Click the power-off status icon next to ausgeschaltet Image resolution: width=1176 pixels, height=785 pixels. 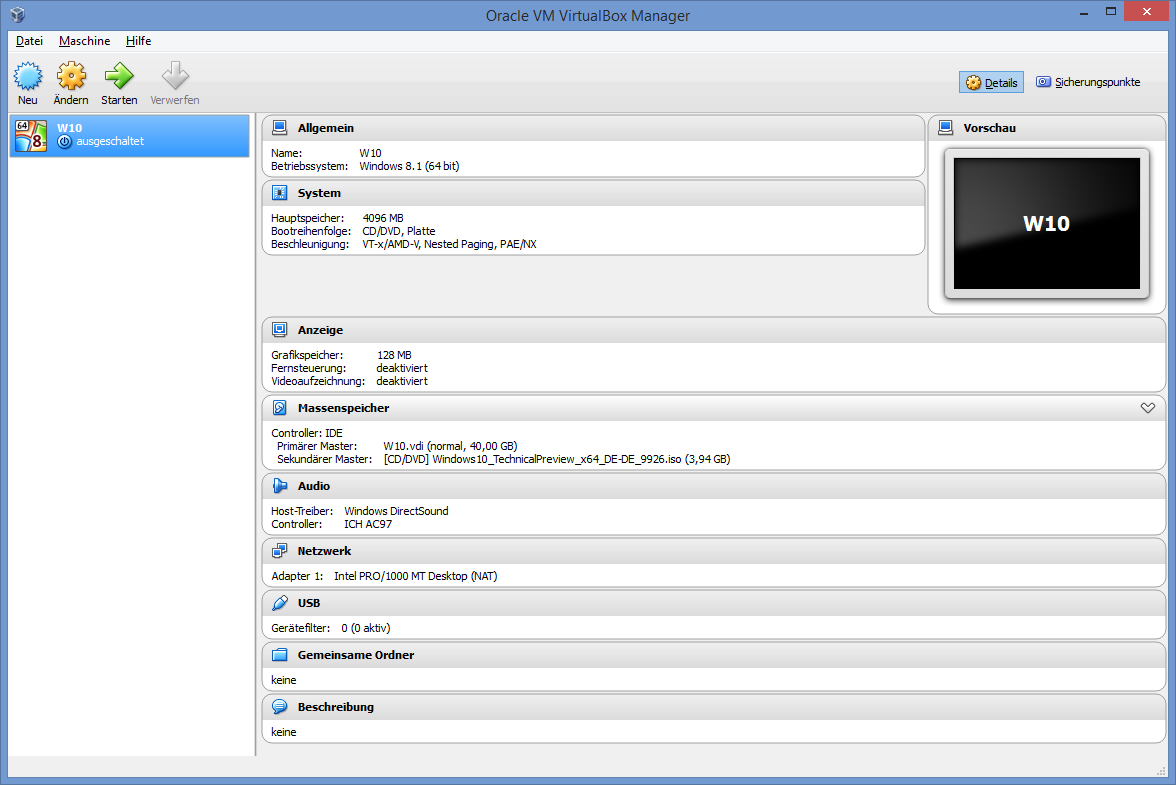click(64, 142)
